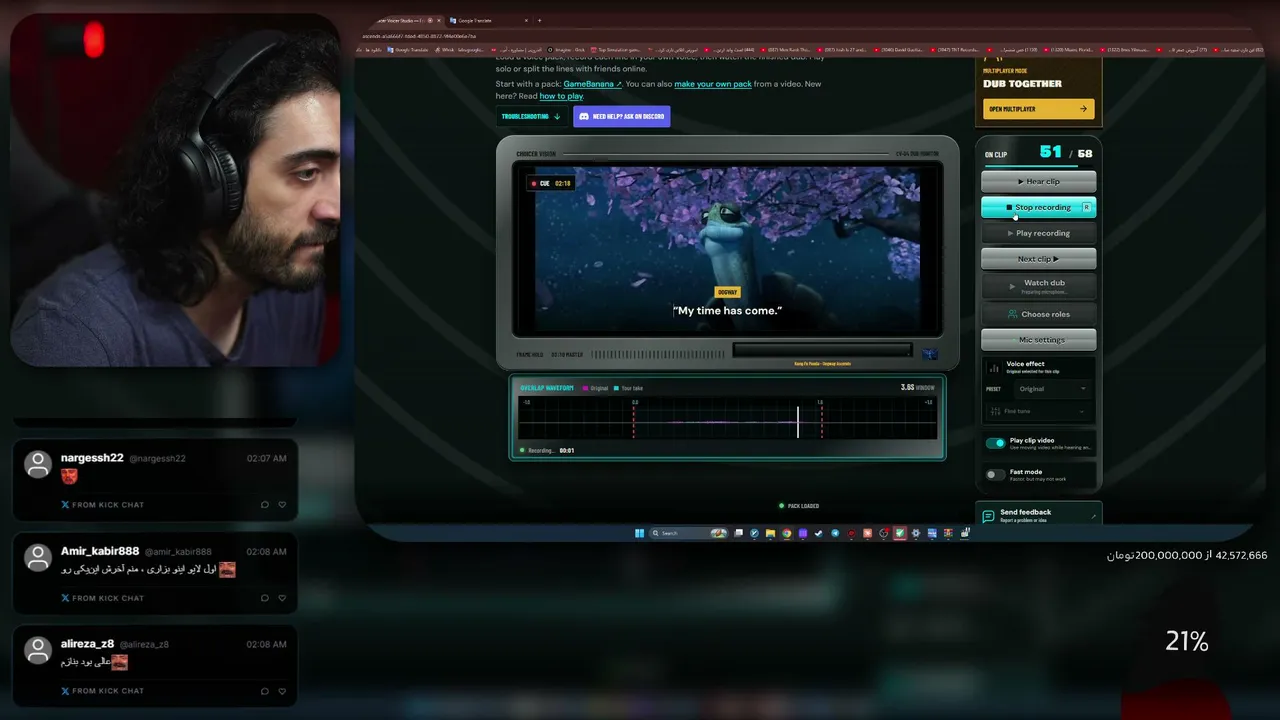The height and width of the screenshot is (720, 1280).
Task: Open Google Chrome from the taskbar
Action: click(x=787, y=533)
